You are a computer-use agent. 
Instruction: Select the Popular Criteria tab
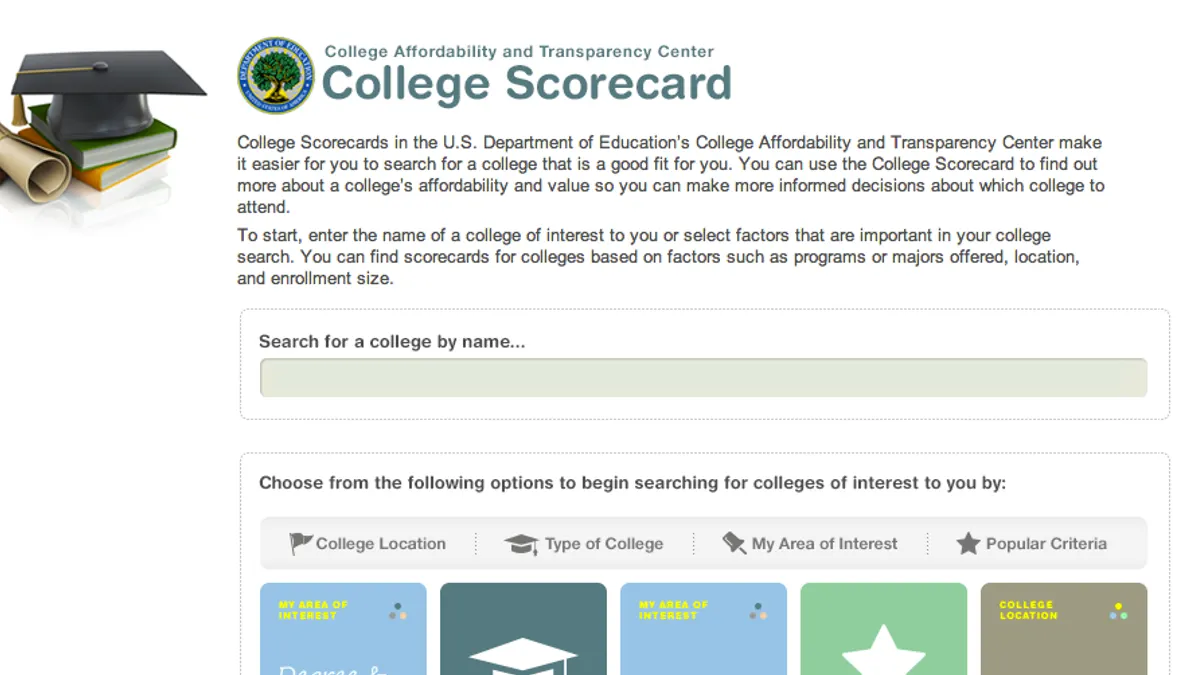1031,544
